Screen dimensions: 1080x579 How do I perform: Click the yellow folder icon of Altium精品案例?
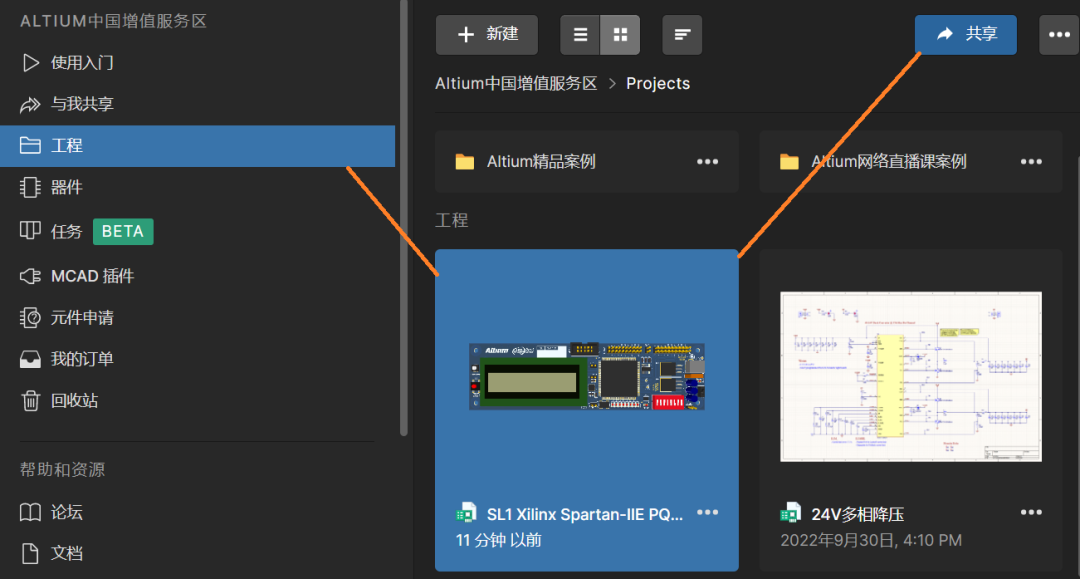coord(465,162)
